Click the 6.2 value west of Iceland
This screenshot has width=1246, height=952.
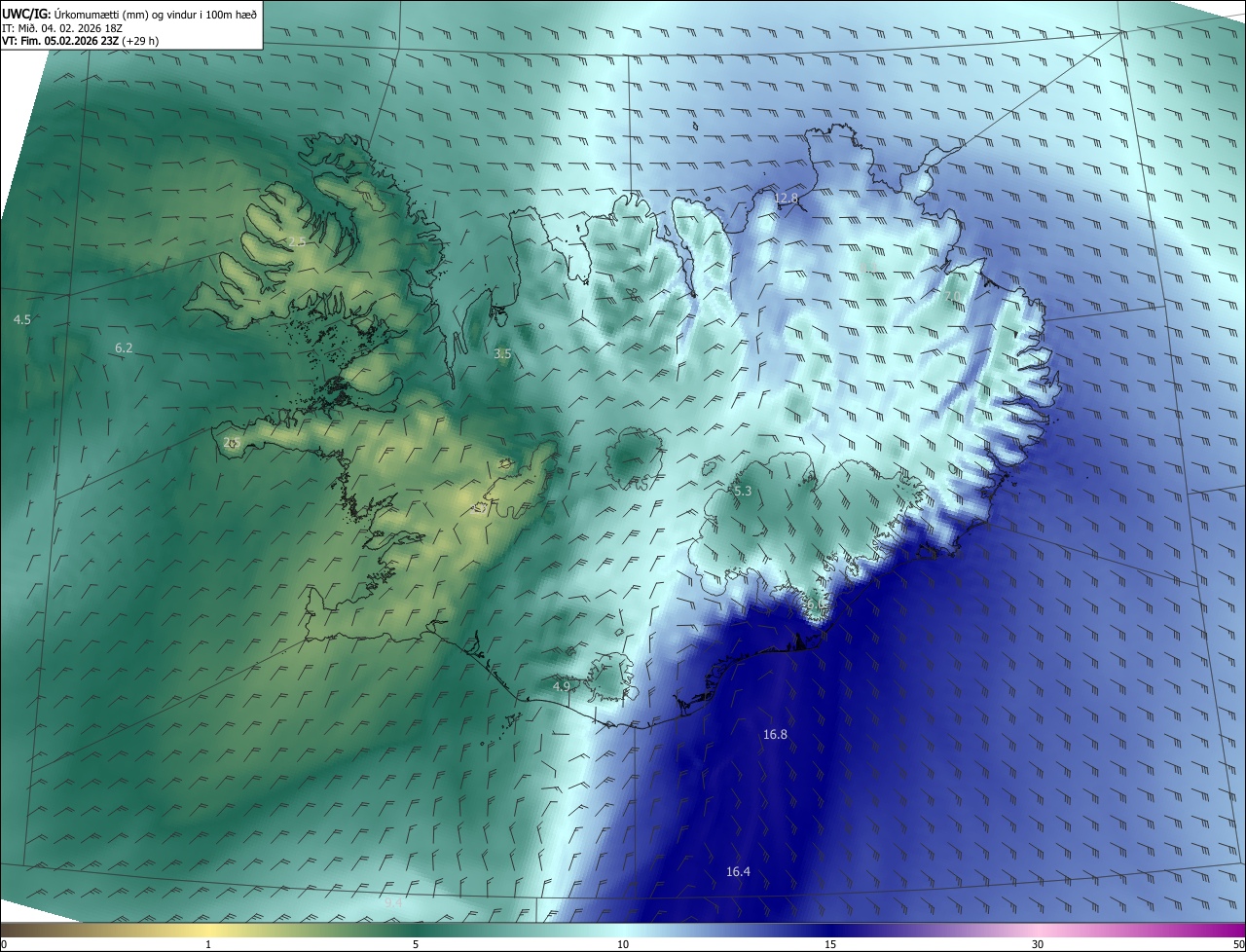[x=124, y=348]
